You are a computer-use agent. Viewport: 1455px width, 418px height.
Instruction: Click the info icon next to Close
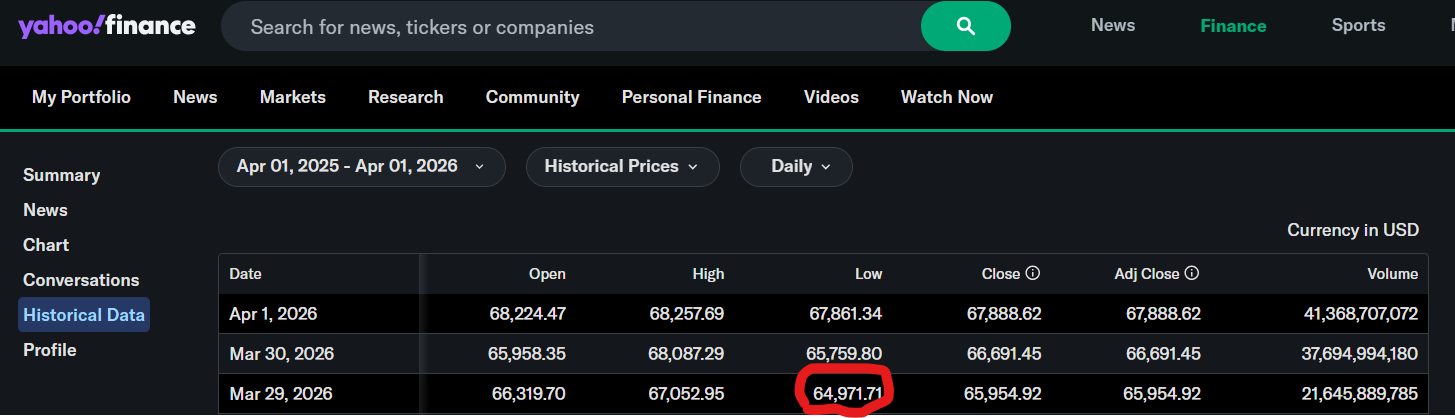point(1033,273)
